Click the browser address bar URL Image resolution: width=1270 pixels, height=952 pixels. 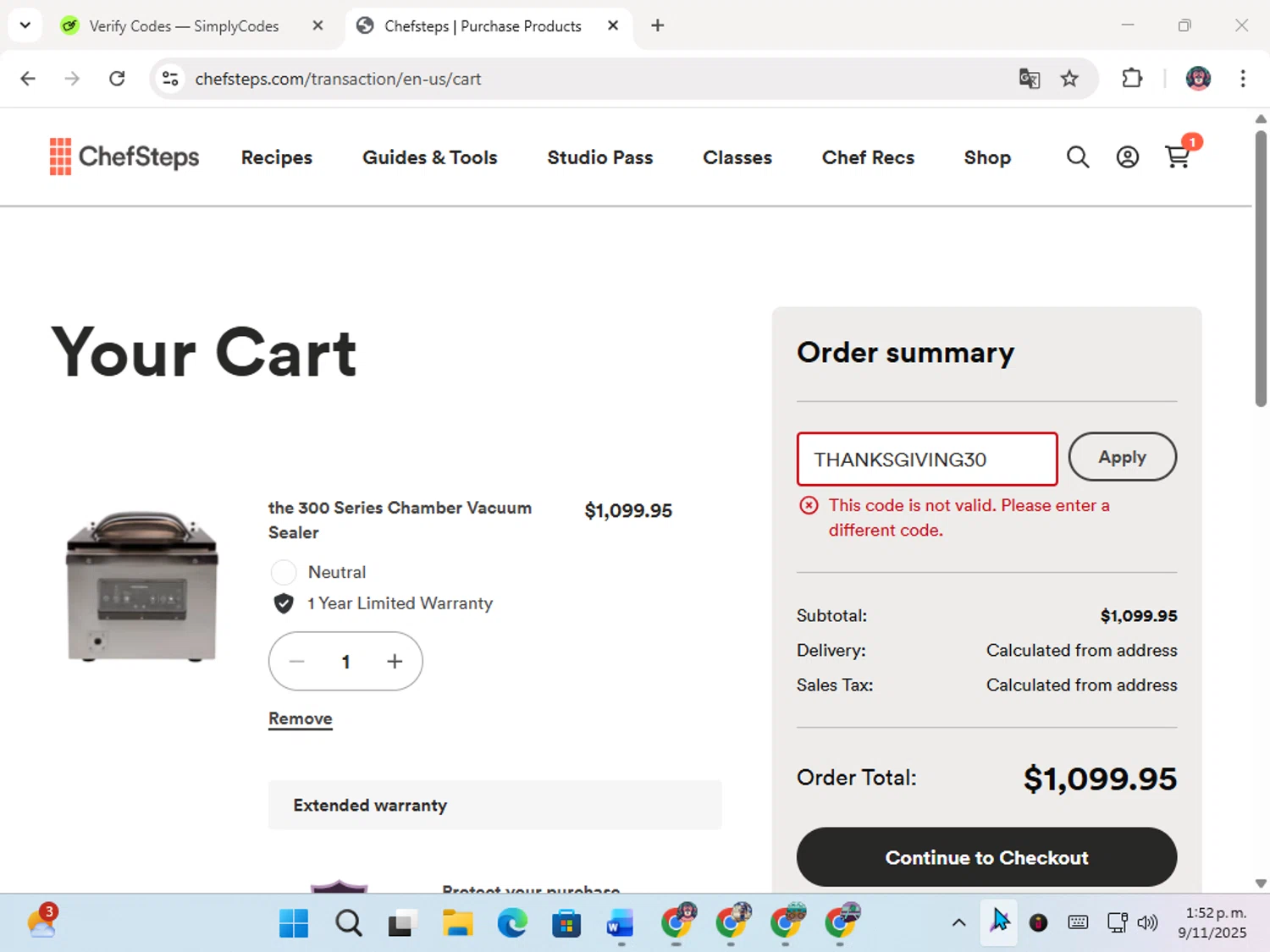point(338,79)
